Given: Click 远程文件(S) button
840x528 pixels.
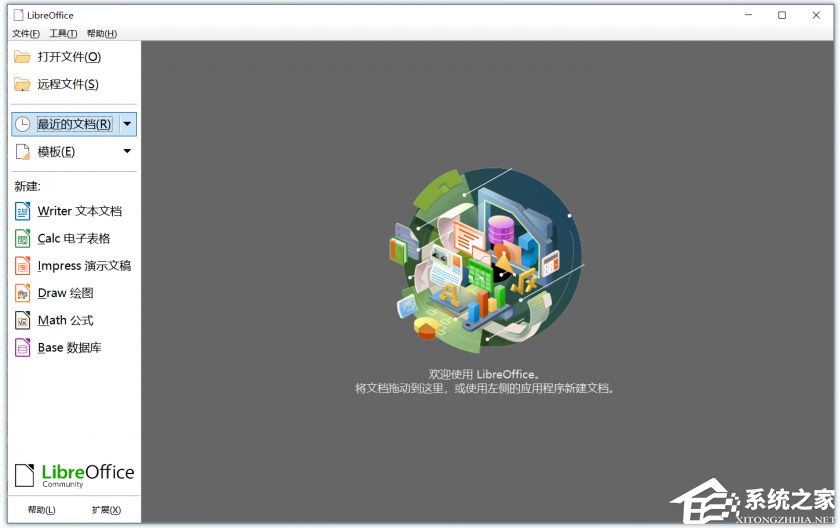Looking at the screenshot, I should 68,84.
